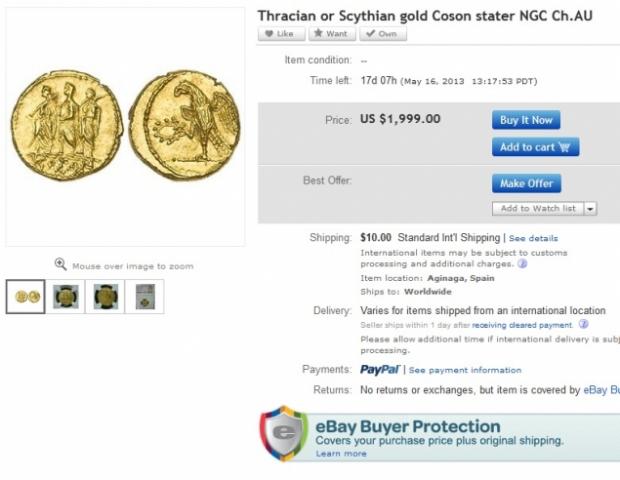The width and height of the screenshot is (620, 480).
Task: Click the Add to cart button
Action: pyautogui.click(x=535, y=147)
